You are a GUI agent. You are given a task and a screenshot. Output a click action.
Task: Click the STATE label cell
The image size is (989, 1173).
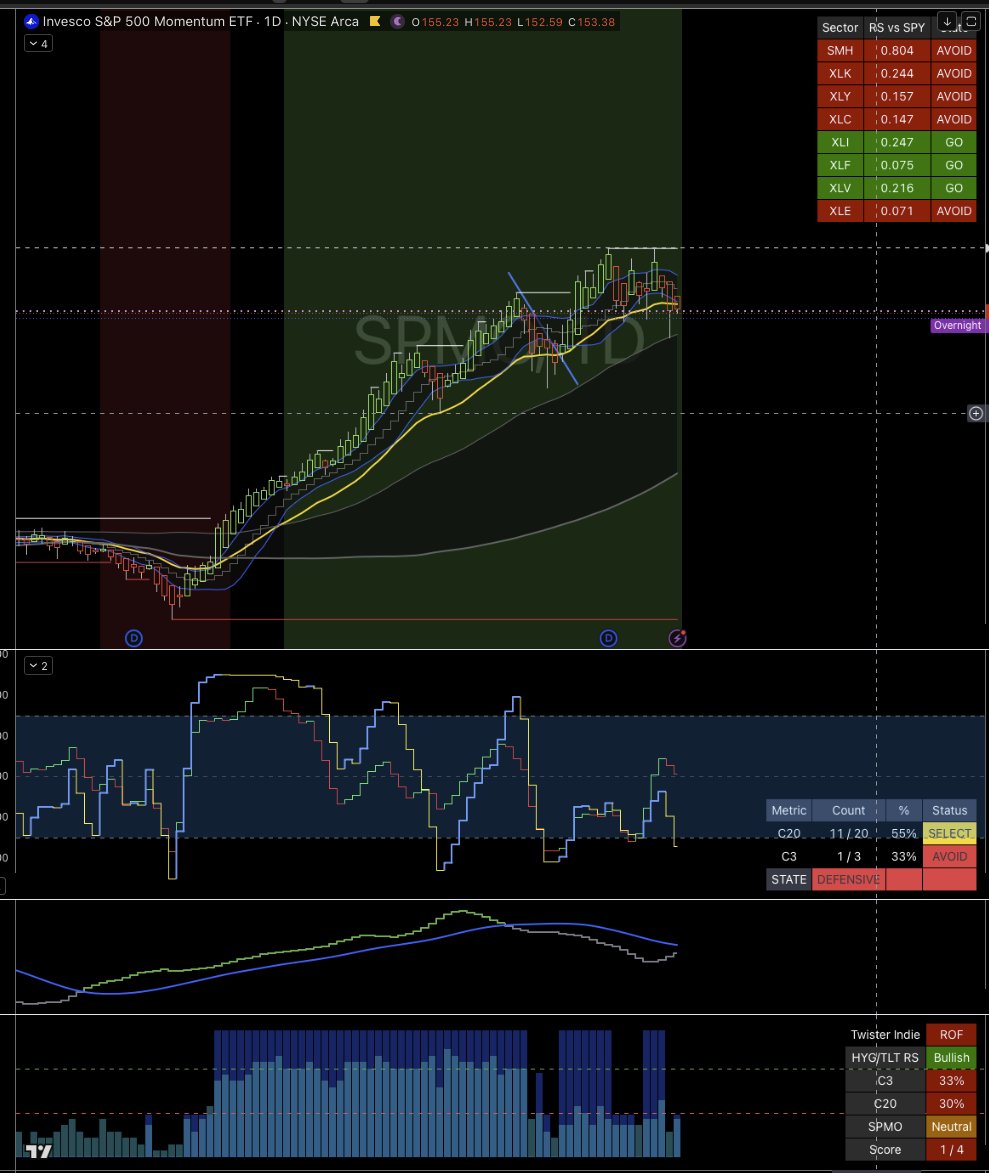[789, 880]
